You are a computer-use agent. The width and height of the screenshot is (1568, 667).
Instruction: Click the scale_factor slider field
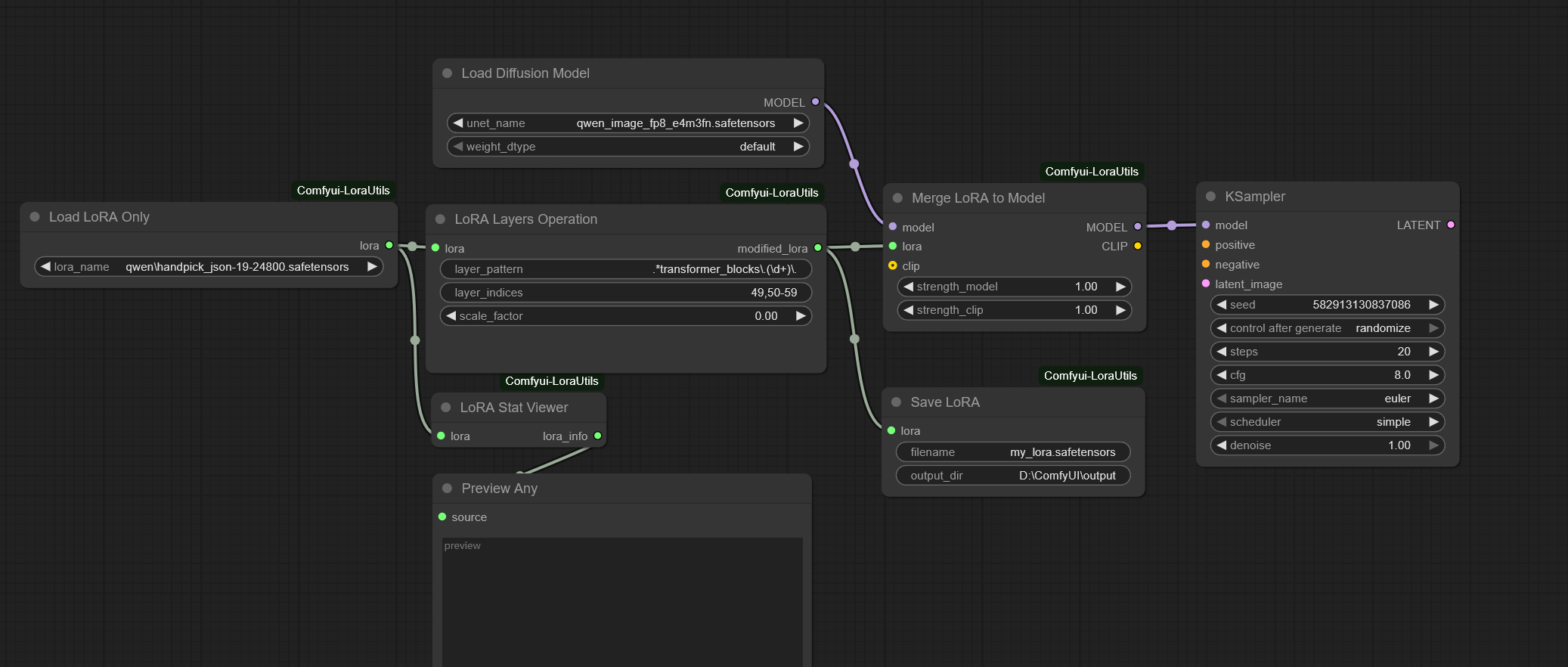pyautogui.click(x=626, y=316)
